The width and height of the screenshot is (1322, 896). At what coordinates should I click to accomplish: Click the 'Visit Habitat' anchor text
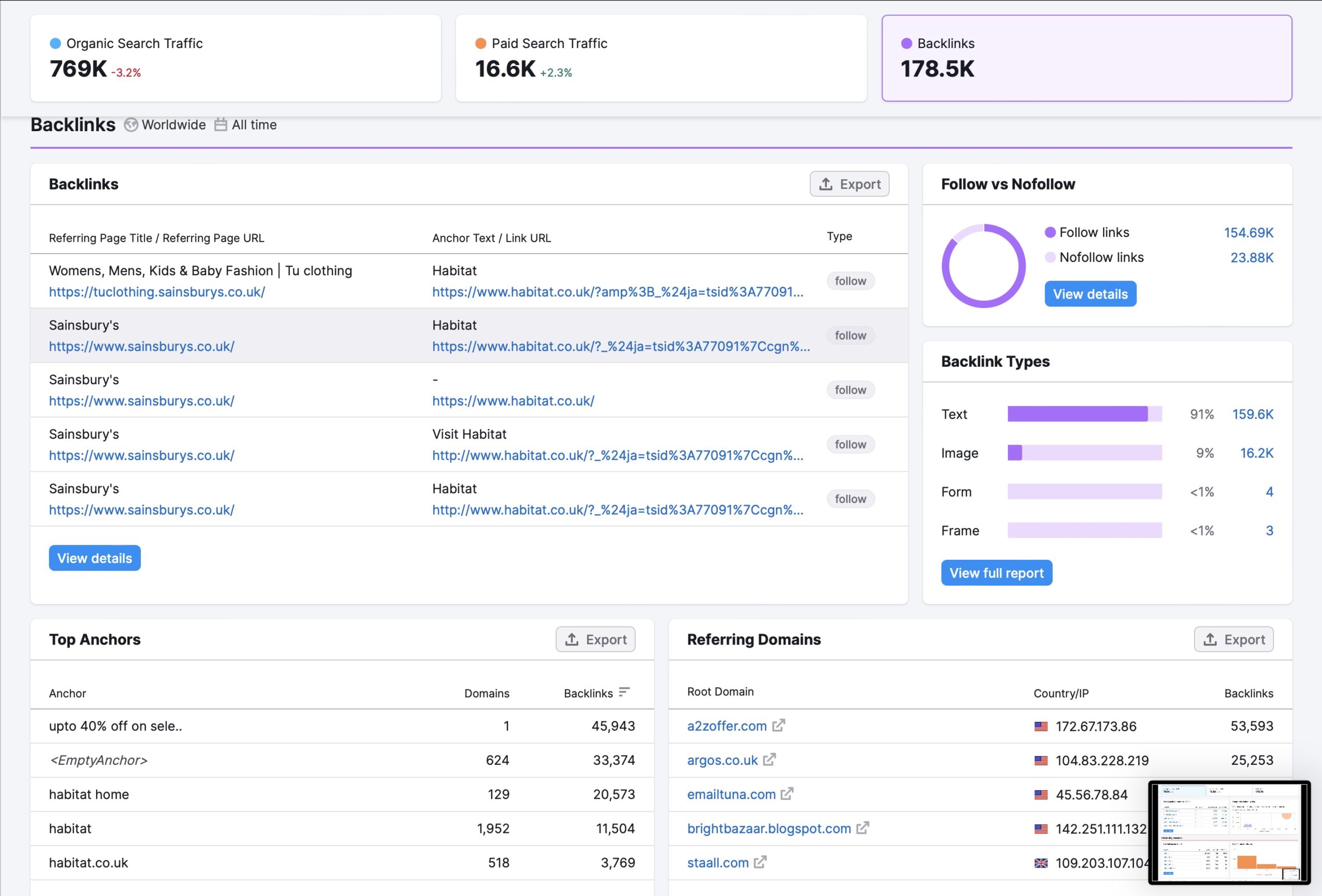(x=469, y=434)
